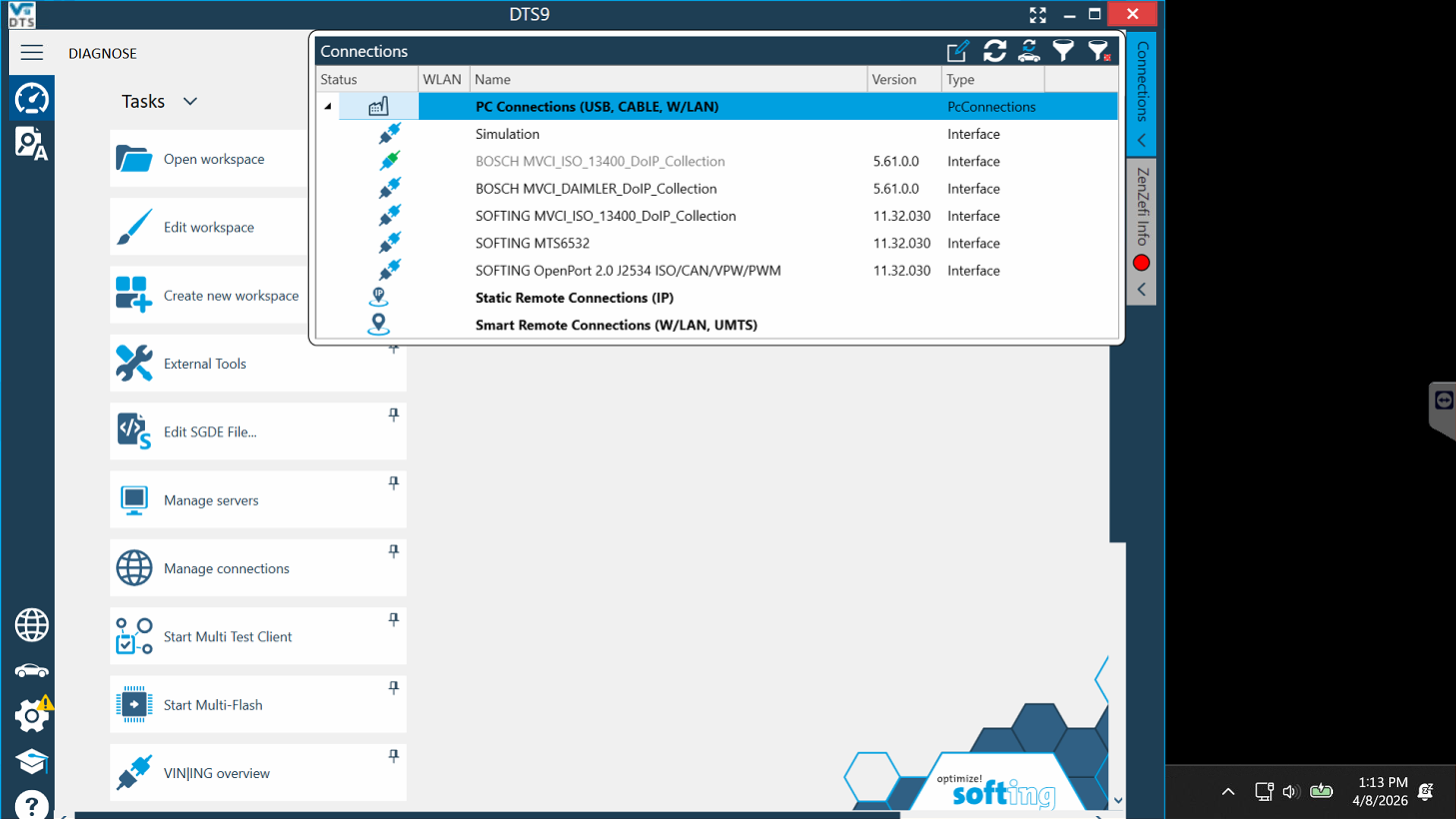Pin the Manage servers task

coord(394,482)
